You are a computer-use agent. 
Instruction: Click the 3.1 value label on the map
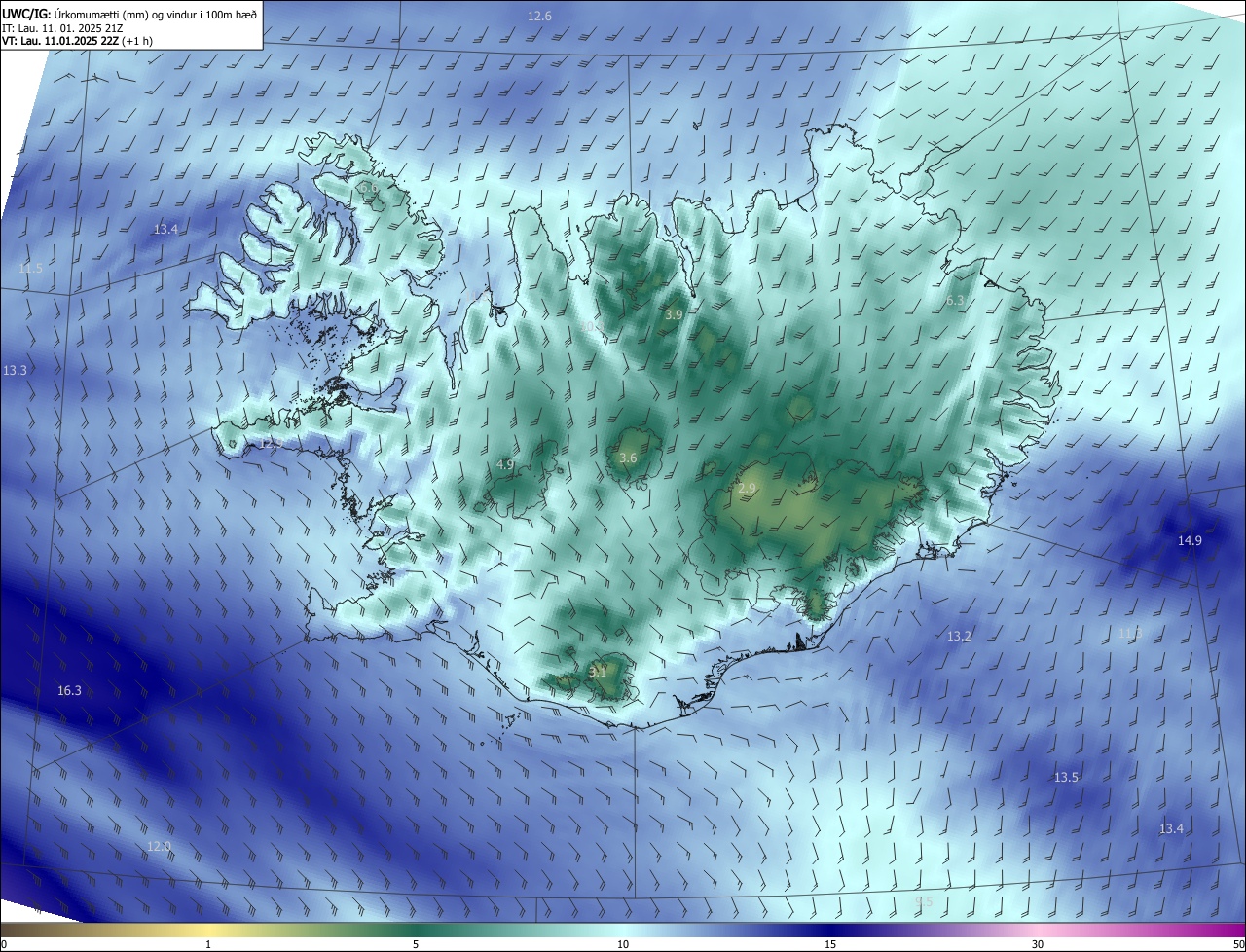pos(598,672)
